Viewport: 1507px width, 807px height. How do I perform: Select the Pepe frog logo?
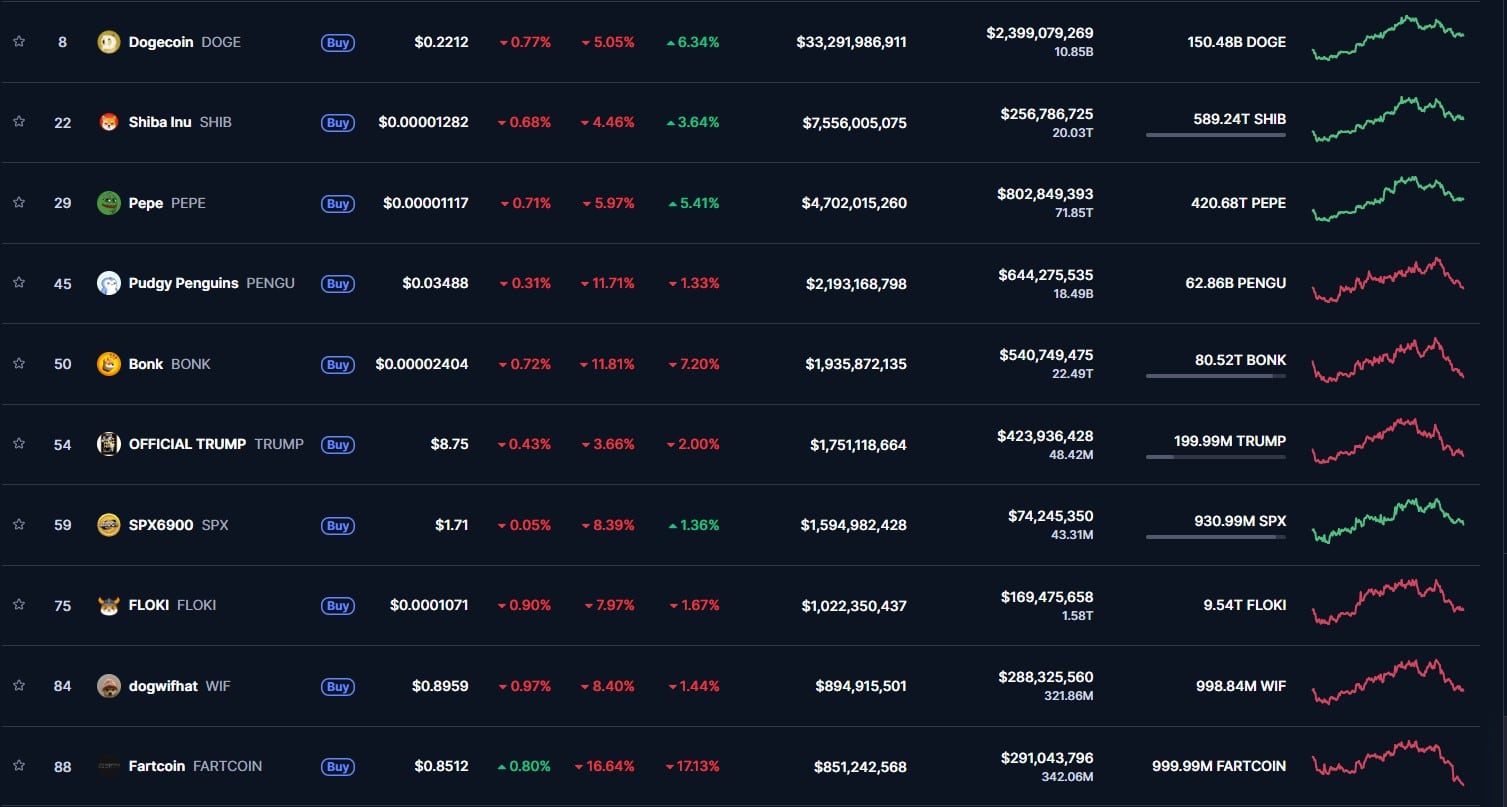[109, 203]
